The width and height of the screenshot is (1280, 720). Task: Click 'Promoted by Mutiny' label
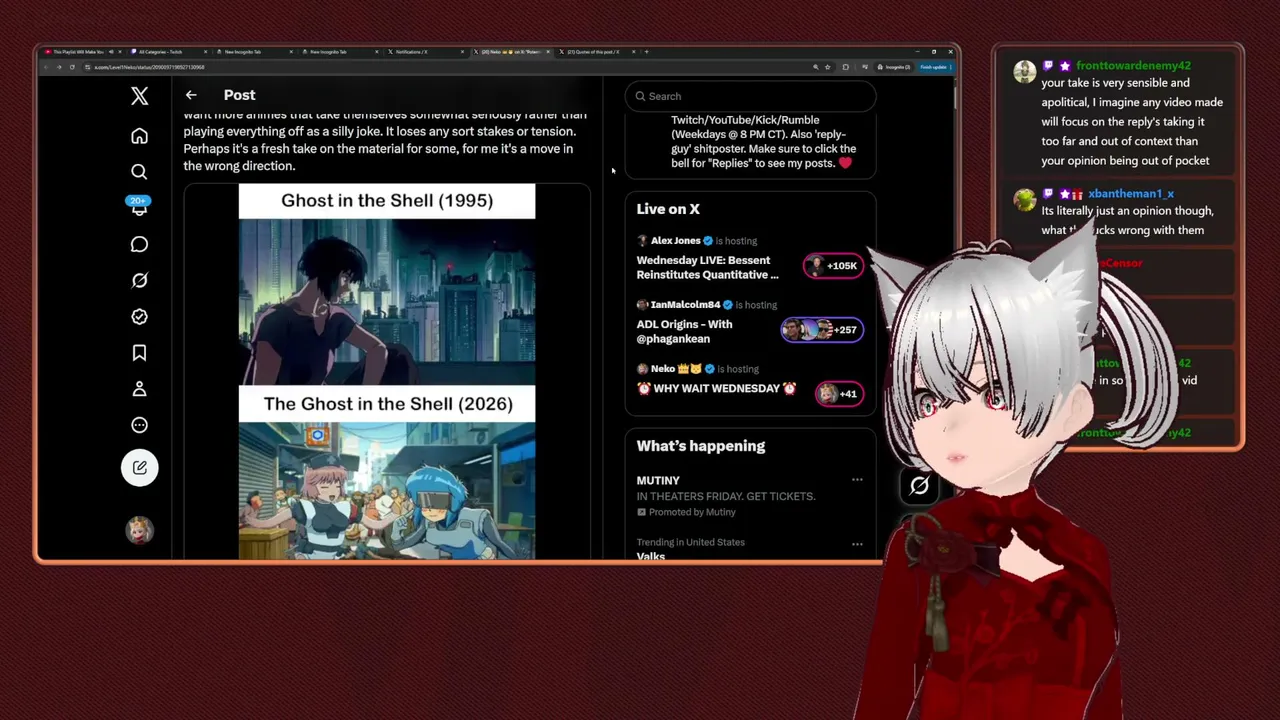[x=692, y=512]
